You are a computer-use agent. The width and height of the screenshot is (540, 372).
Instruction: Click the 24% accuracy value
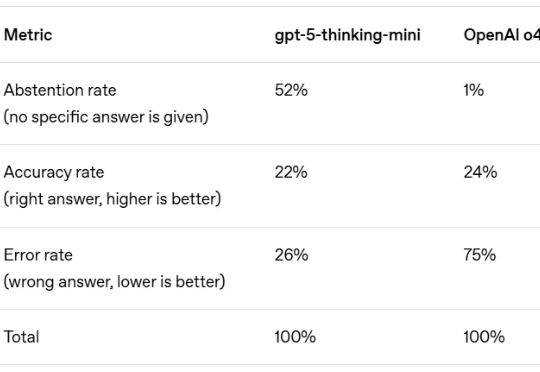pos(480,172)
